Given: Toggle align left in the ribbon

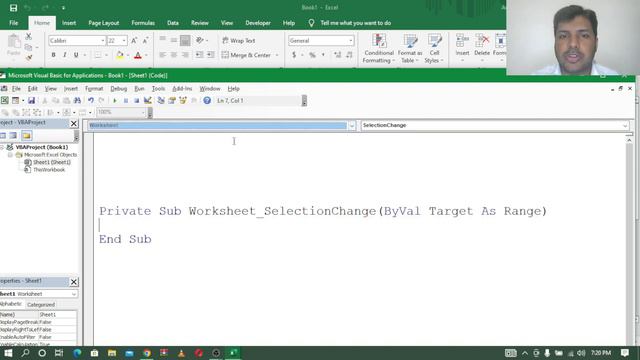Looking at the screenshot, I should pos(162,55).
